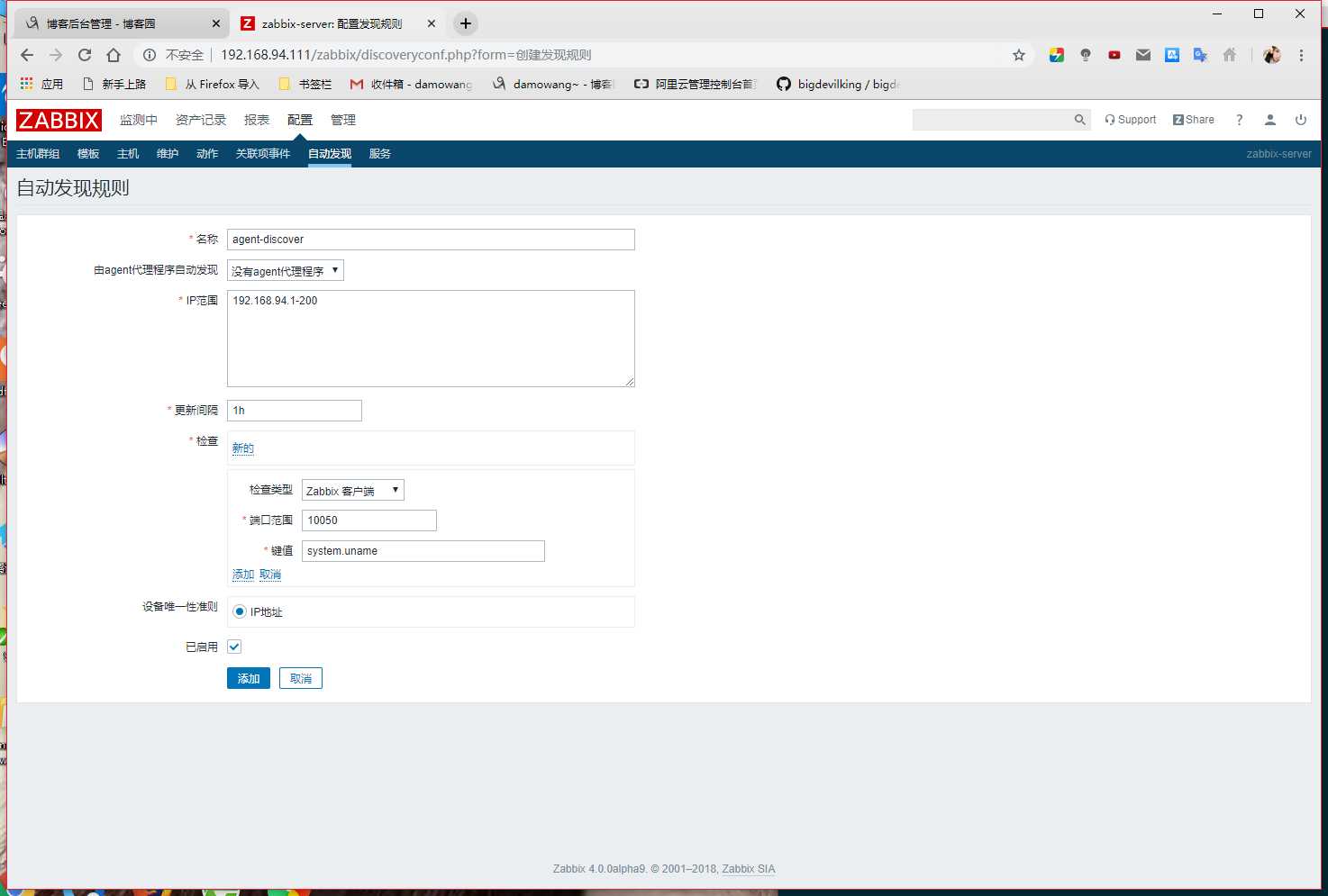
Task: Open 书签栏 bookmark folder
Action: pyautogui.click(x=305, y=84)
